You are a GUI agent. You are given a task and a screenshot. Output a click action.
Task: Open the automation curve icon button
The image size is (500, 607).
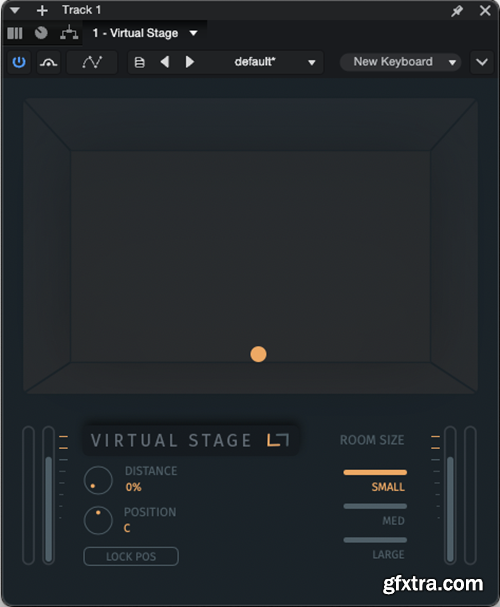(x=92, y=62)
